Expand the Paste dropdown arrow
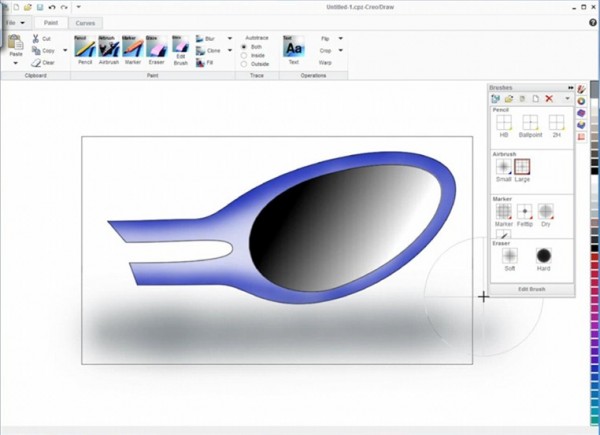 pos(15,61)
